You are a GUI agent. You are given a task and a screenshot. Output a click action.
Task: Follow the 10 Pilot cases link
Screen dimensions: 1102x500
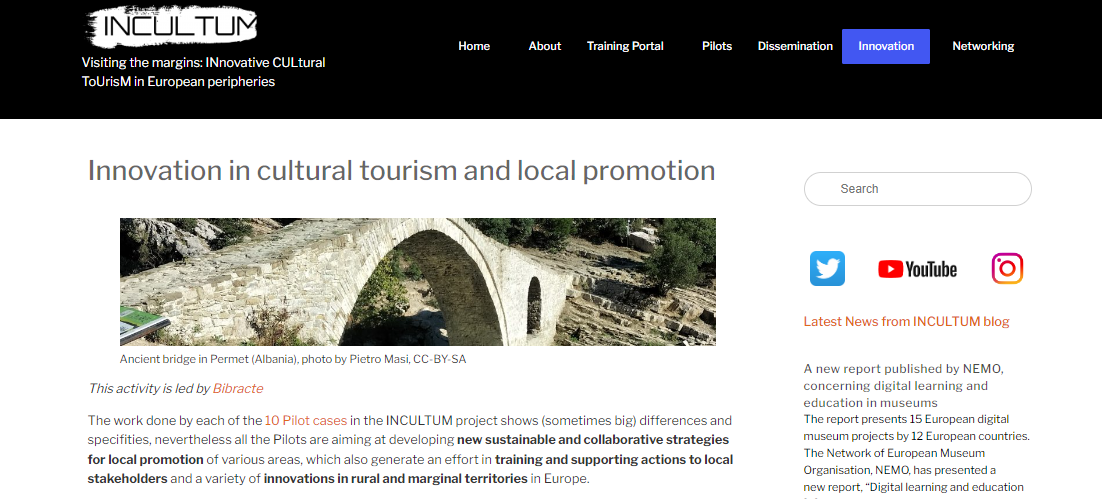(x=306, y=421)
